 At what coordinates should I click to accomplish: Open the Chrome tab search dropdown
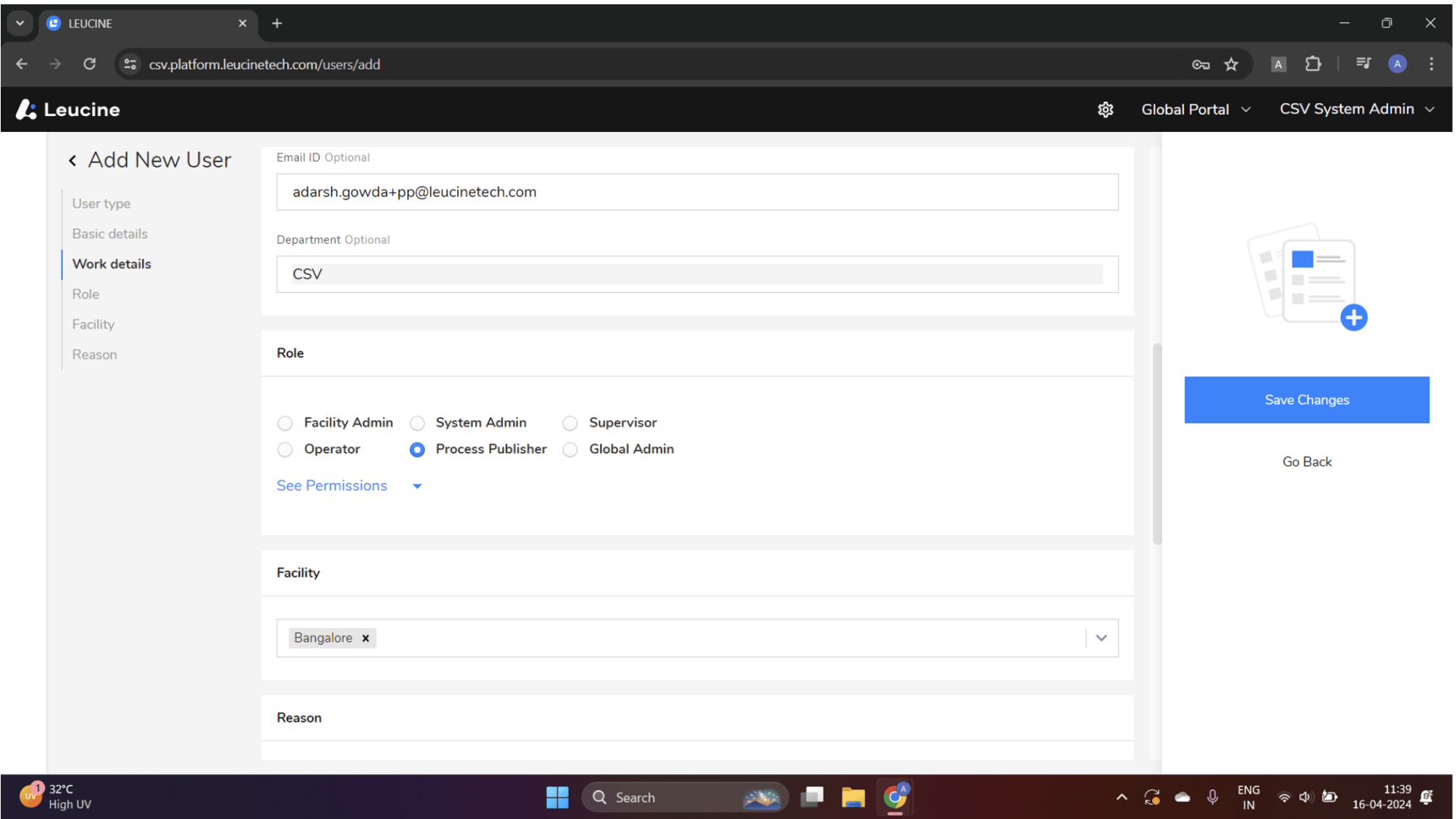click(19, 24)
